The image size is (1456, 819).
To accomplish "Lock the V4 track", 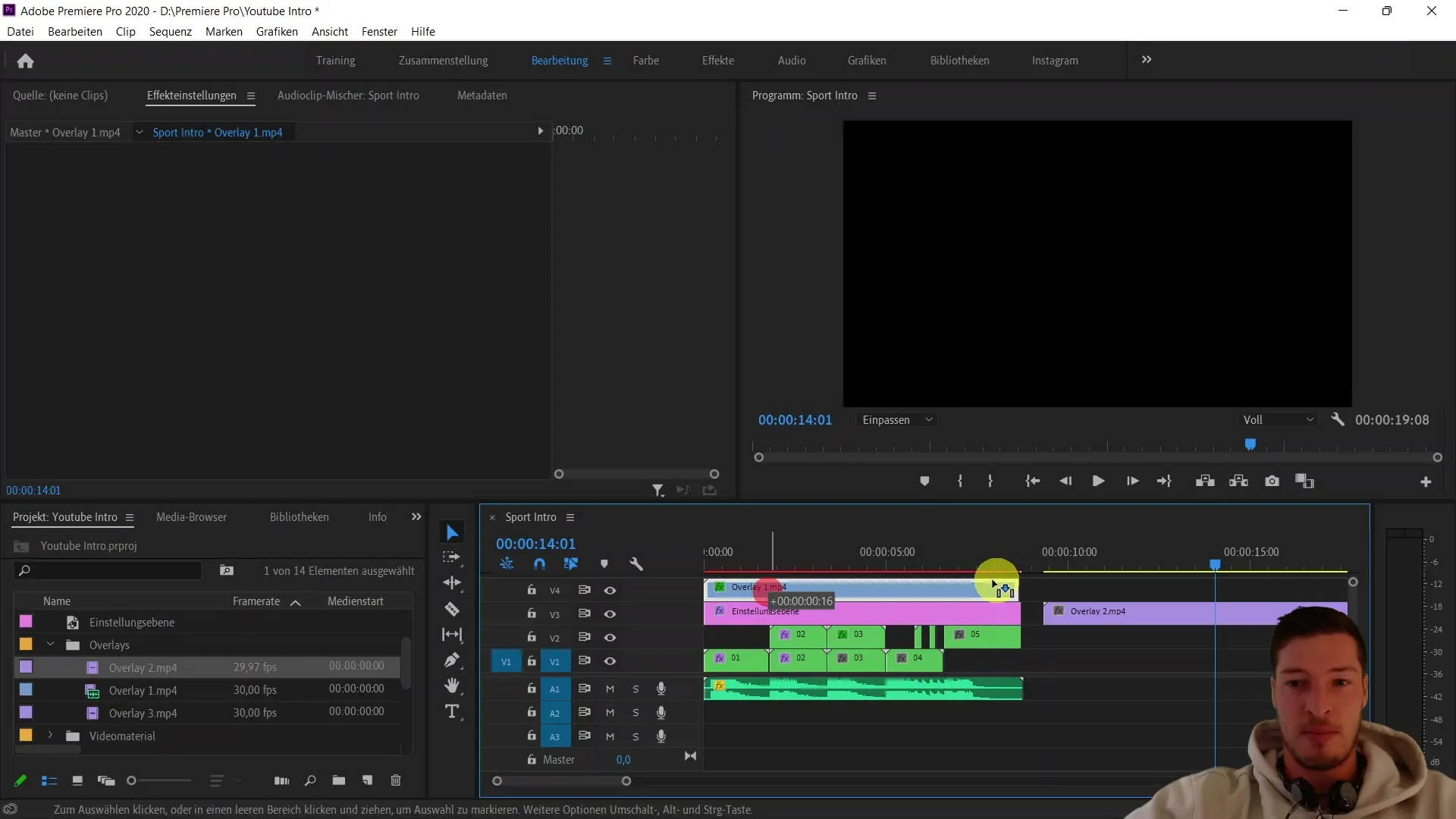I will tap(532, 590).
